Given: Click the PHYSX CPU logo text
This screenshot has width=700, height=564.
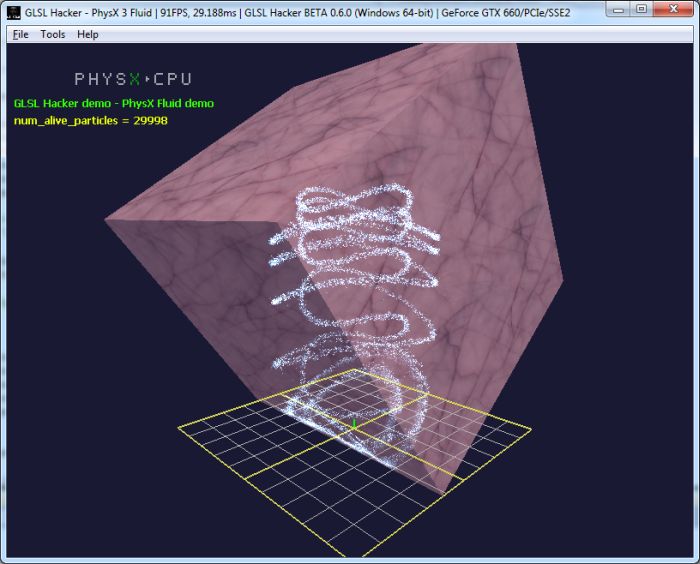Looking at the screenshot, I should pos(133,79).
